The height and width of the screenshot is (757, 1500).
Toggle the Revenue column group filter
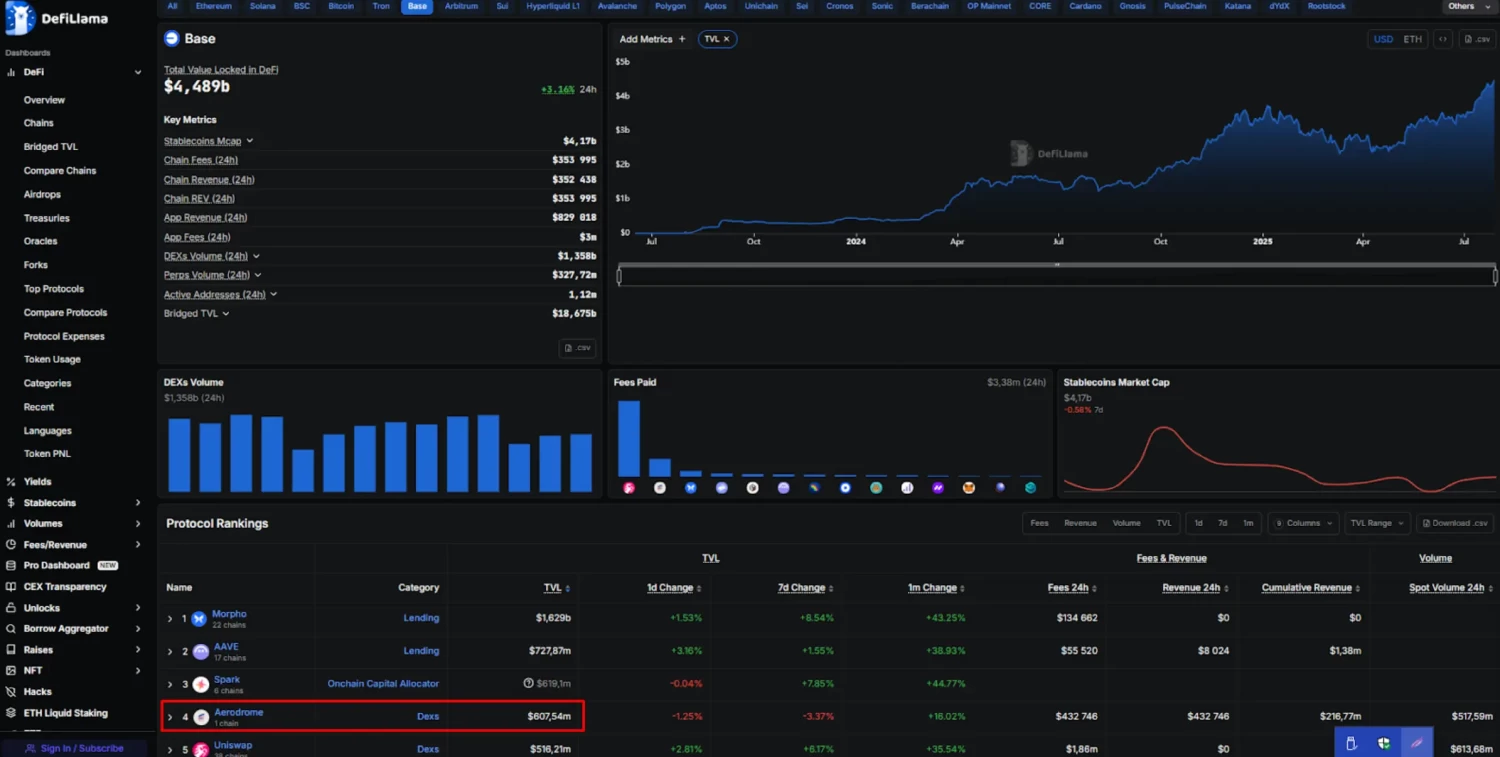tap(1080, 523)
